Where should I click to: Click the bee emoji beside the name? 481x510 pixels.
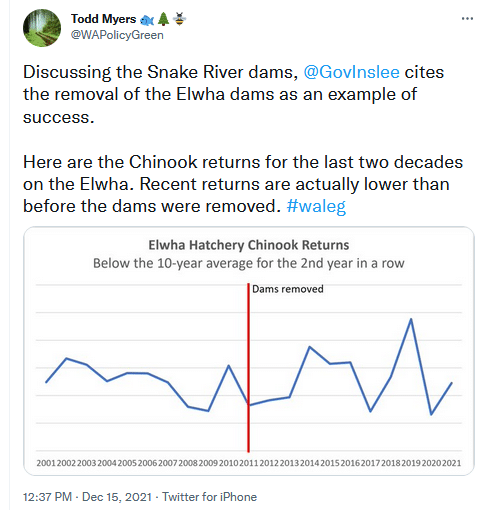point(179,19)
